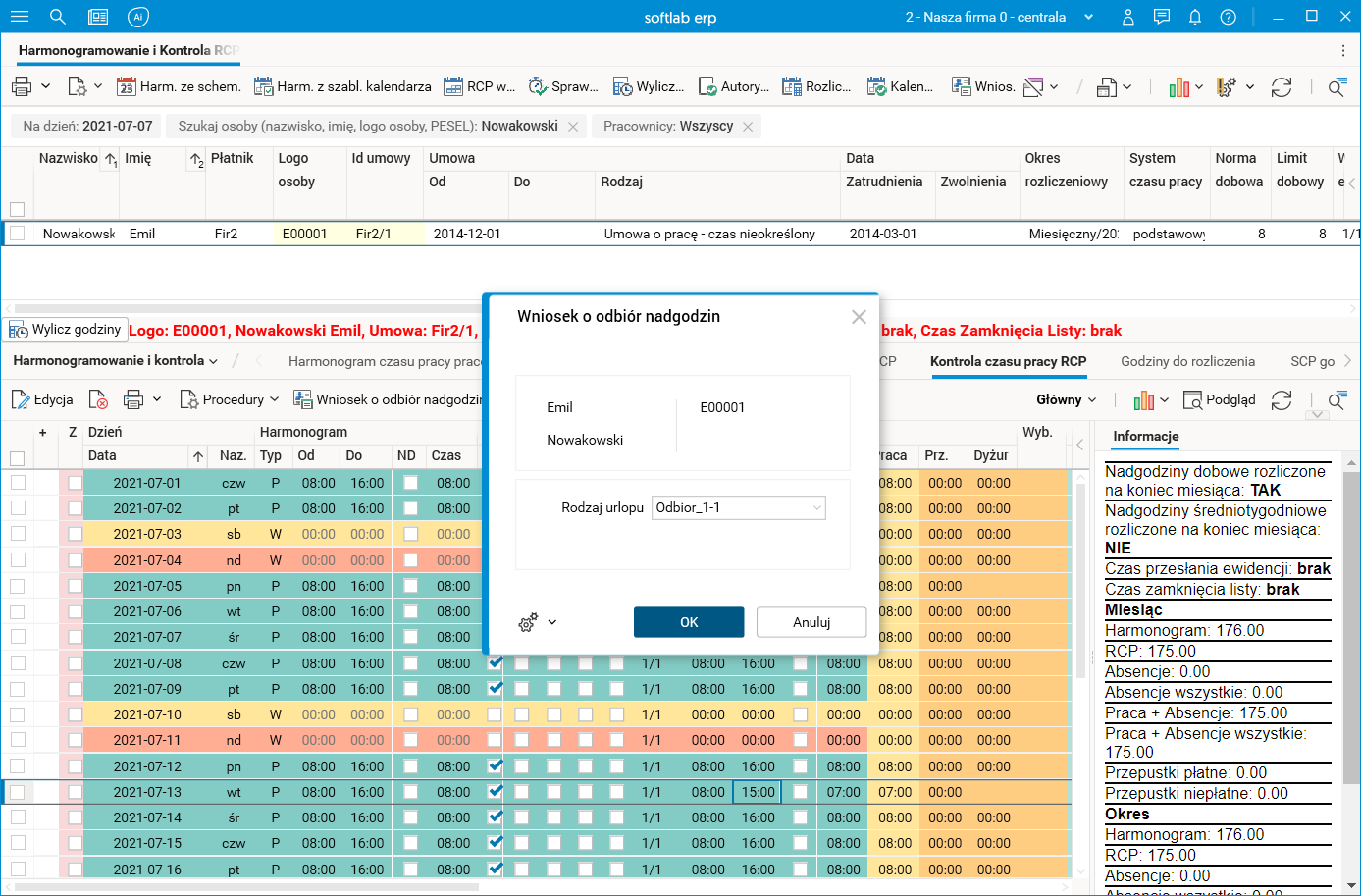
Task: Click the refresh icon in top toolbar
Action: coord(1281,87)
